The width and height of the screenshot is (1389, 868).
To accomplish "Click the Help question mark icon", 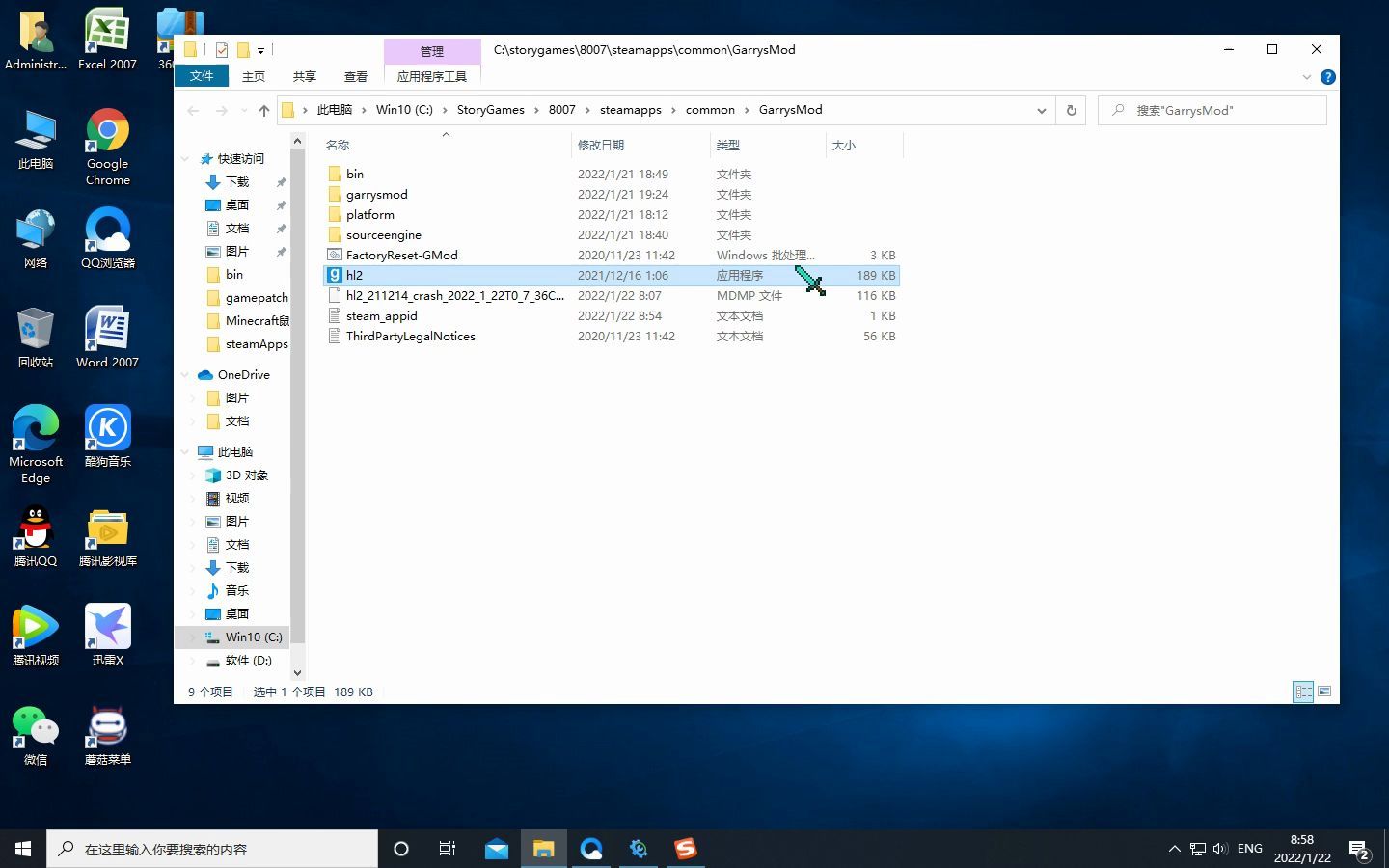I will (1327, 77).
